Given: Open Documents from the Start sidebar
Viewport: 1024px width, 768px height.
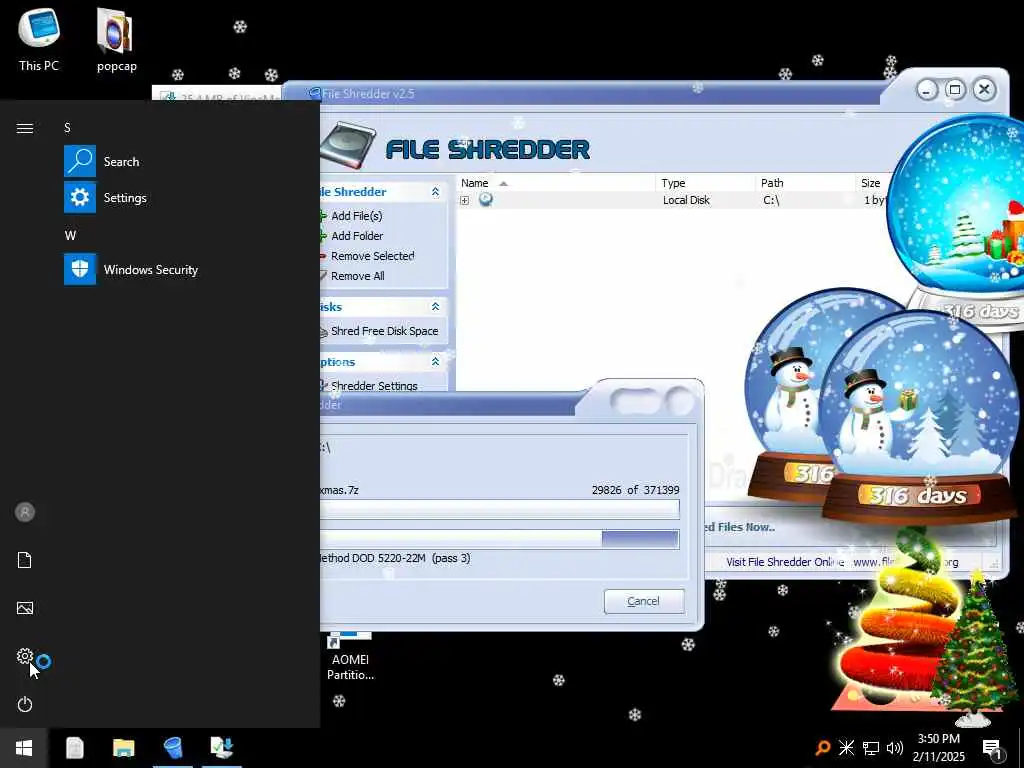Looking at the screenshot, I should 25,560.
